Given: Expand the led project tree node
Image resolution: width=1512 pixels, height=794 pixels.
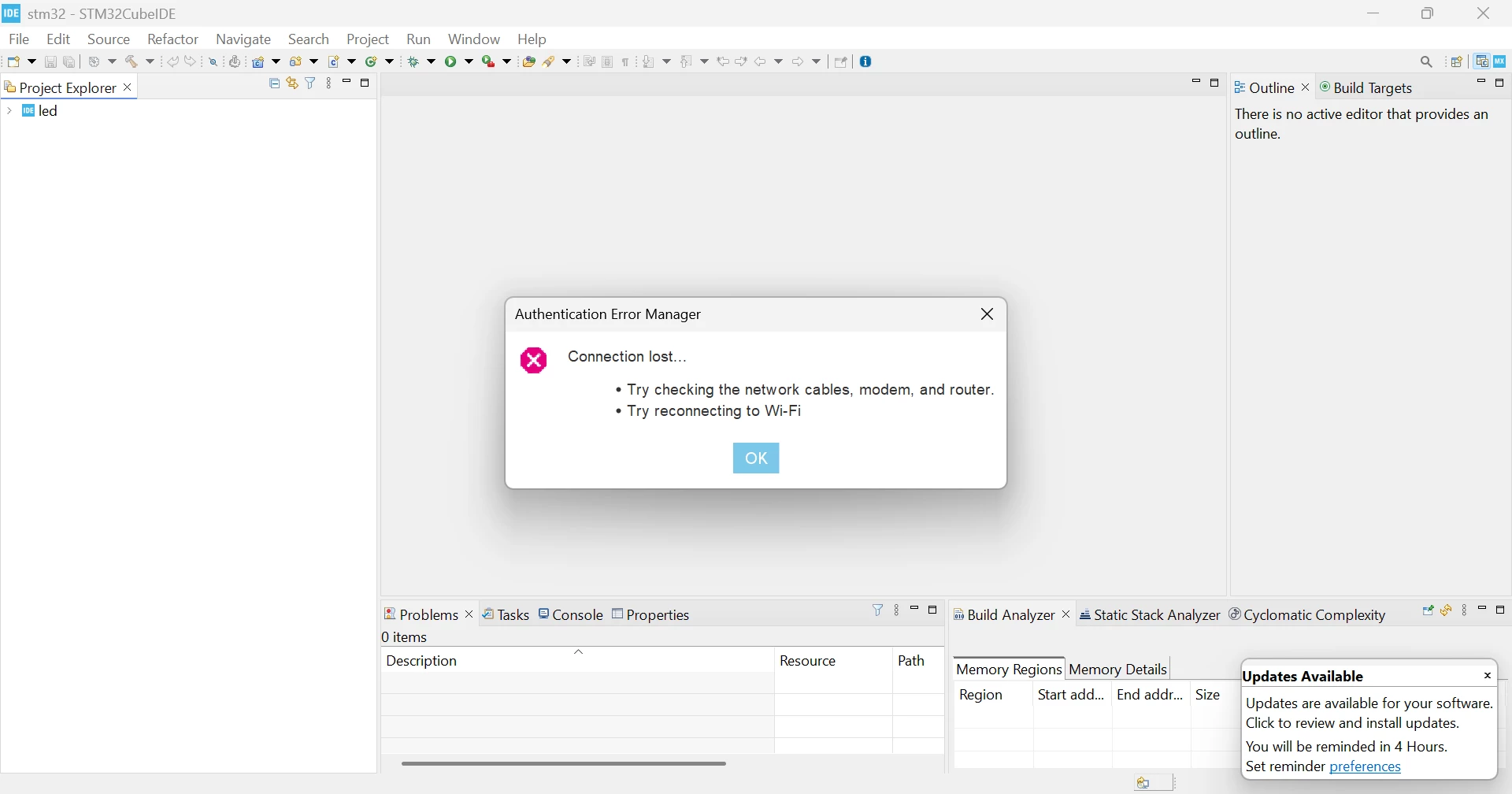Looking at the screenshot, I should click(9, 111).
